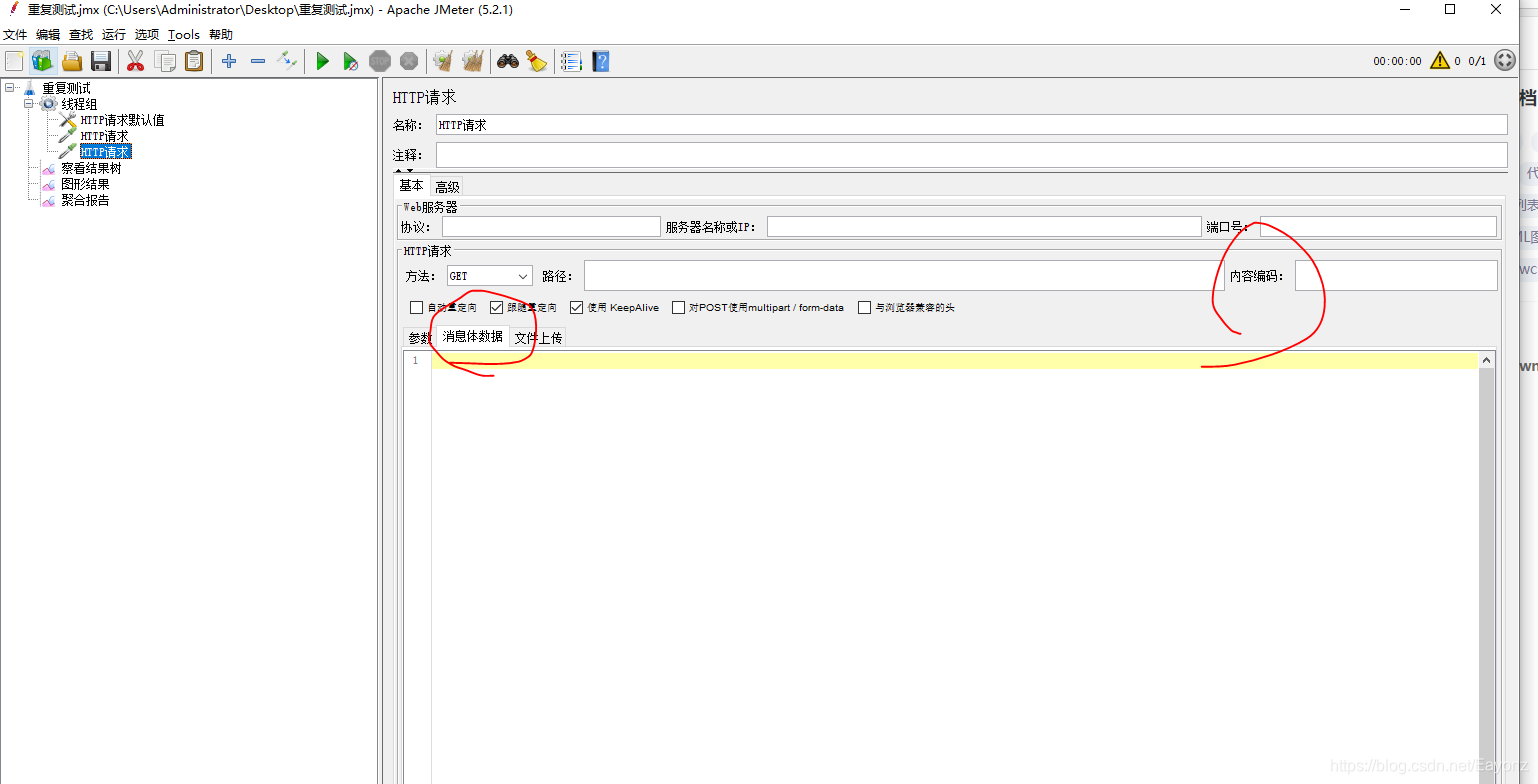Switch to the 参数 tab
Viewport: 1538px width, 784px height.
[x=419, y=338]
